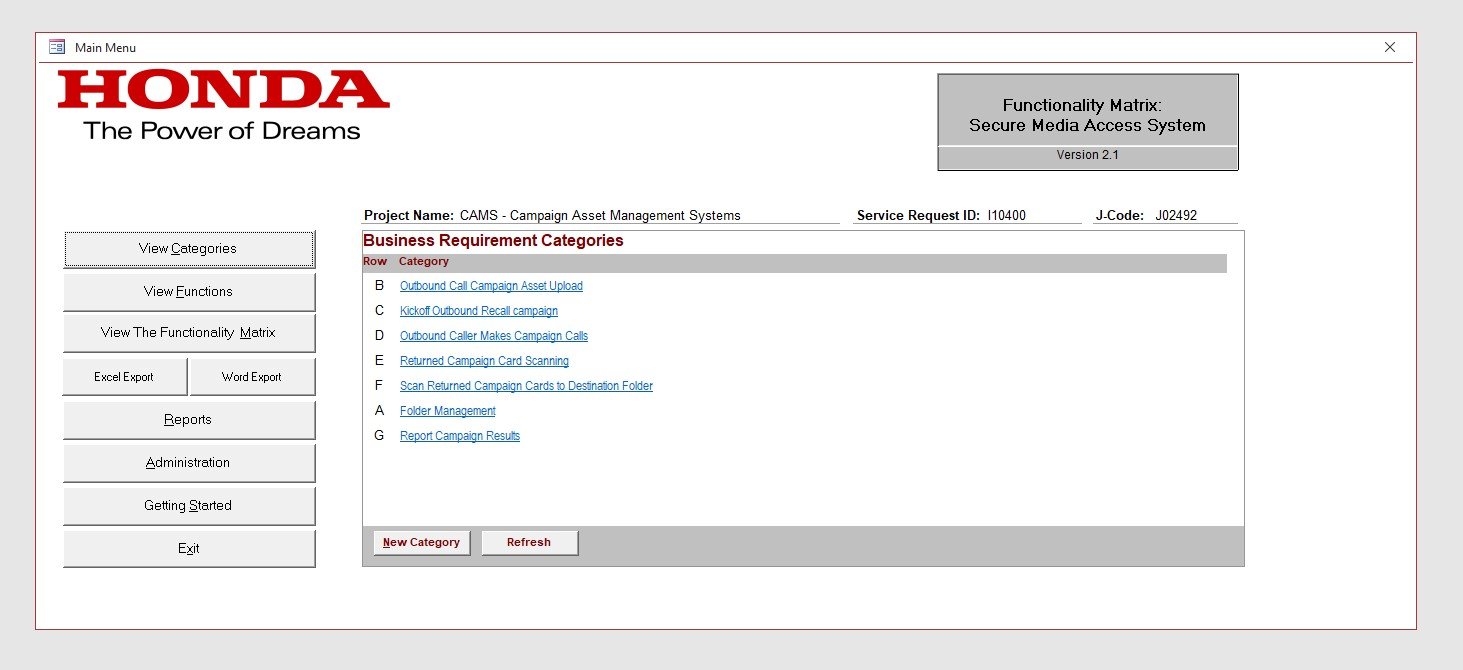Refresh the category list
Image resolution: width=1463 pixels, height=670 pixels.
tap(529, 543)
